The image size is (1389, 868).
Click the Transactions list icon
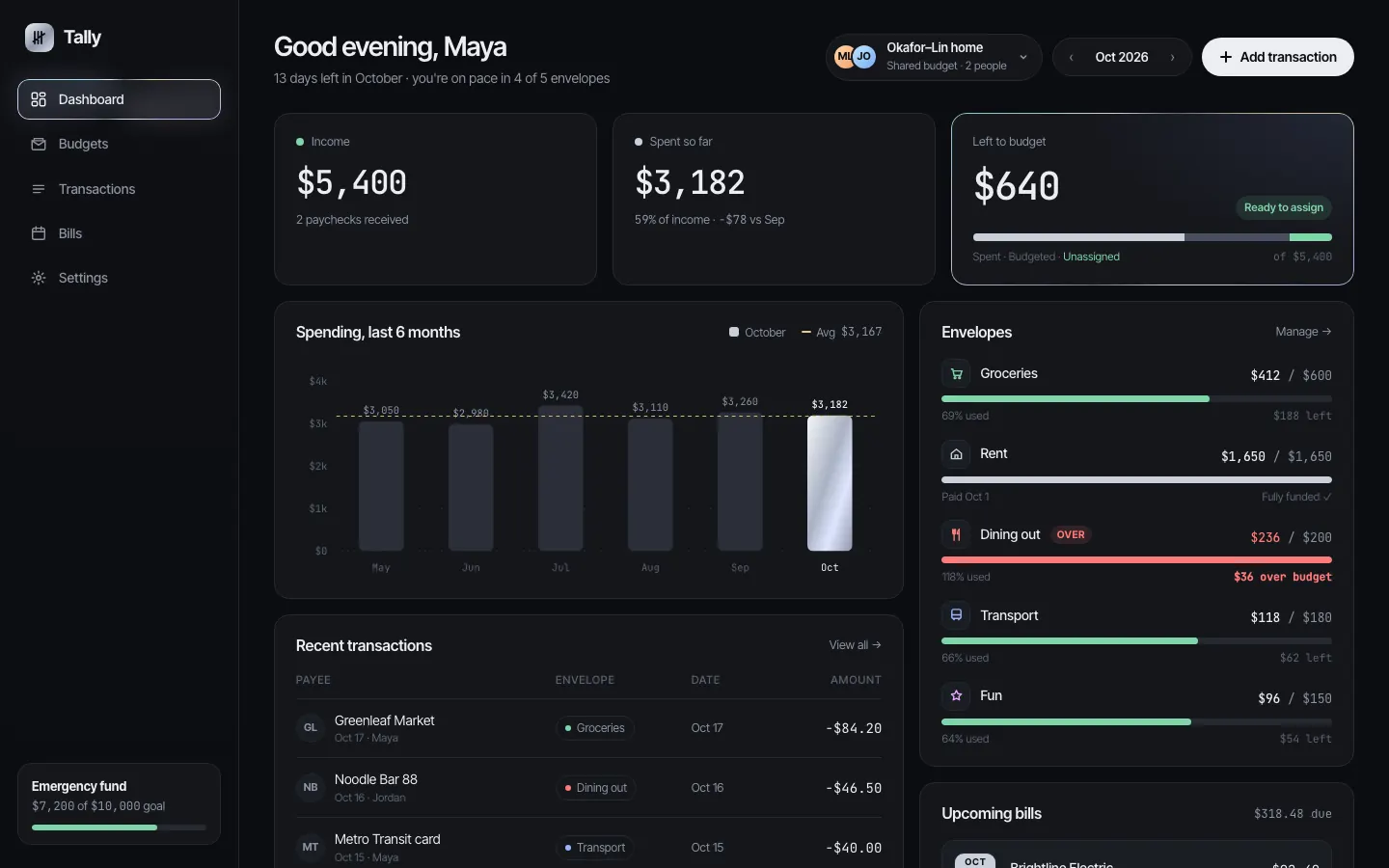tap(39, 189)
